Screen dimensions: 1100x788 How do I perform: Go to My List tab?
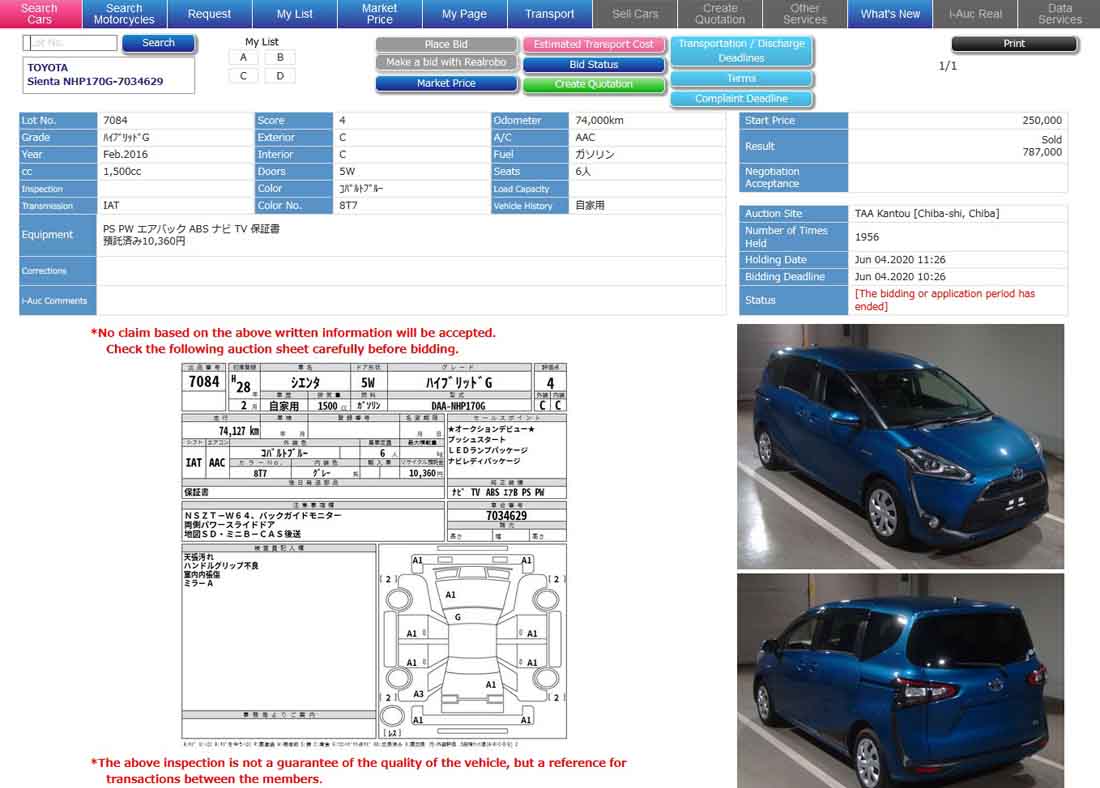[x=295, y=13]
